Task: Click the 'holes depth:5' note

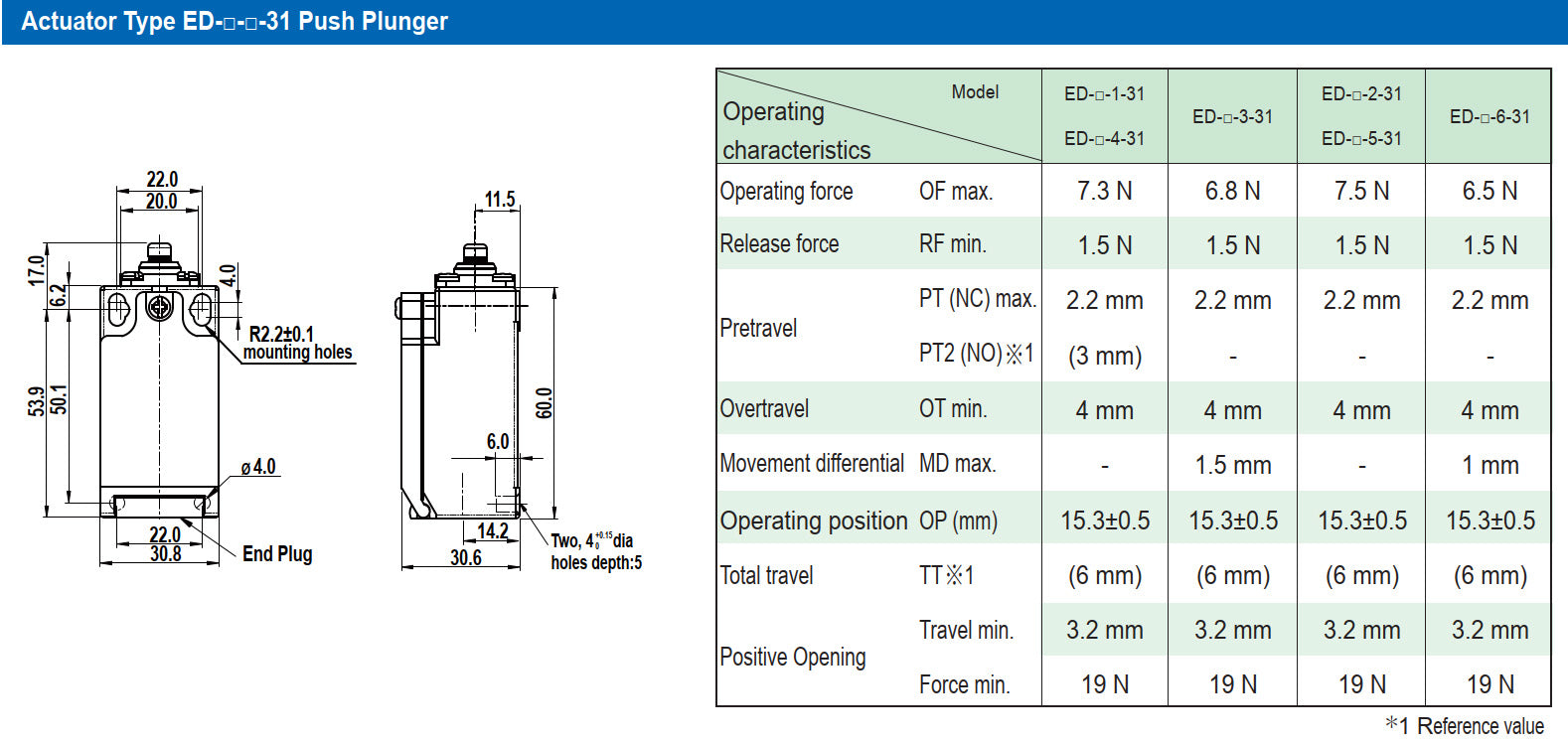Action: [596, 563]
